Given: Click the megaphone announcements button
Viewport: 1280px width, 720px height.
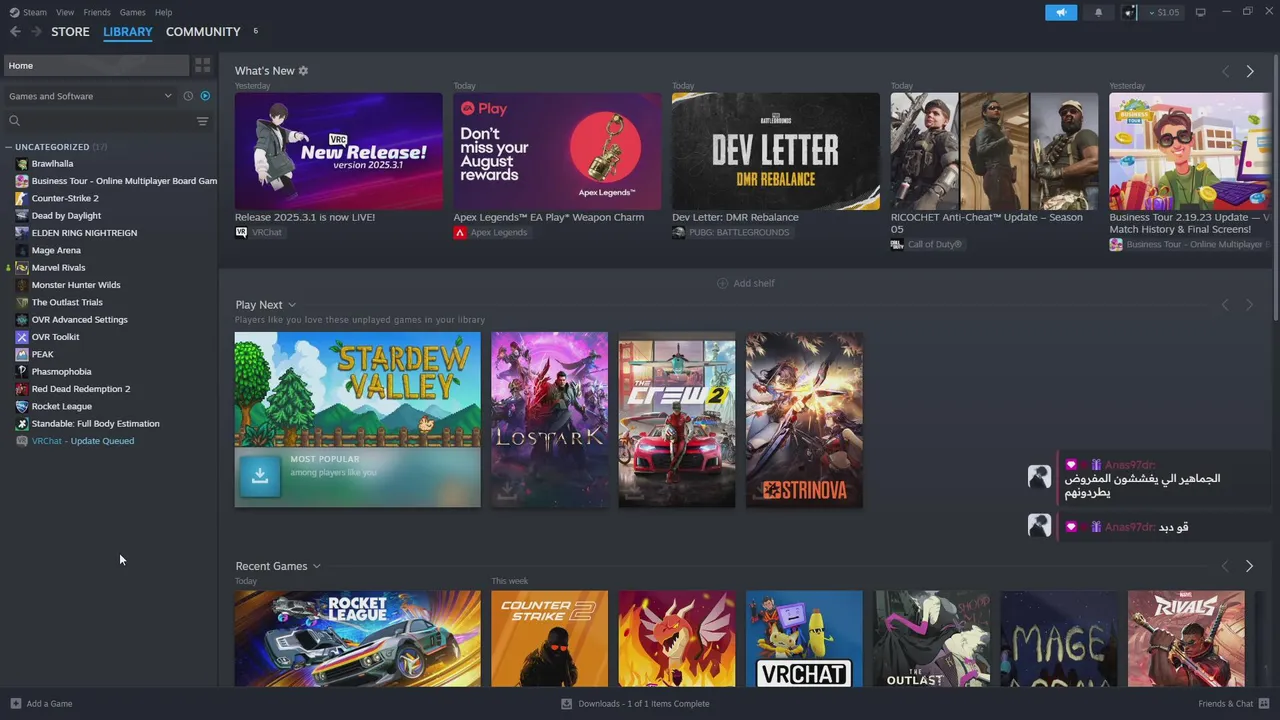Looking at the screenshot, I should 1061,12.
